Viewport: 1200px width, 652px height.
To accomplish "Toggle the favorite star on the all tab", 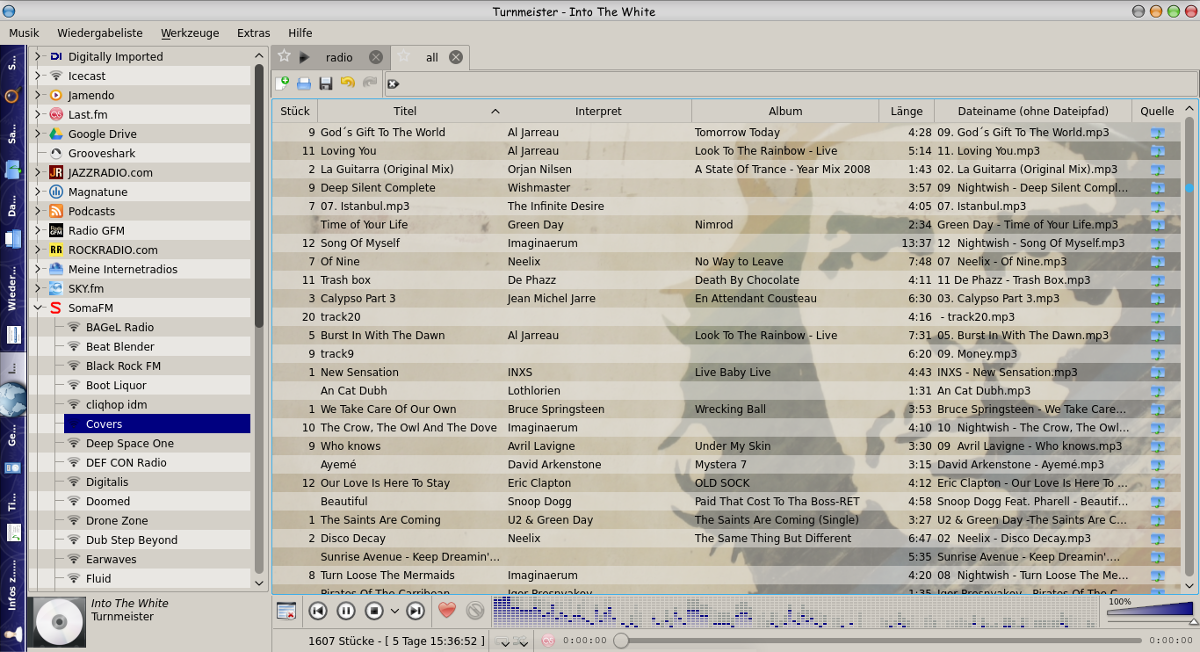I will point(404,56).
